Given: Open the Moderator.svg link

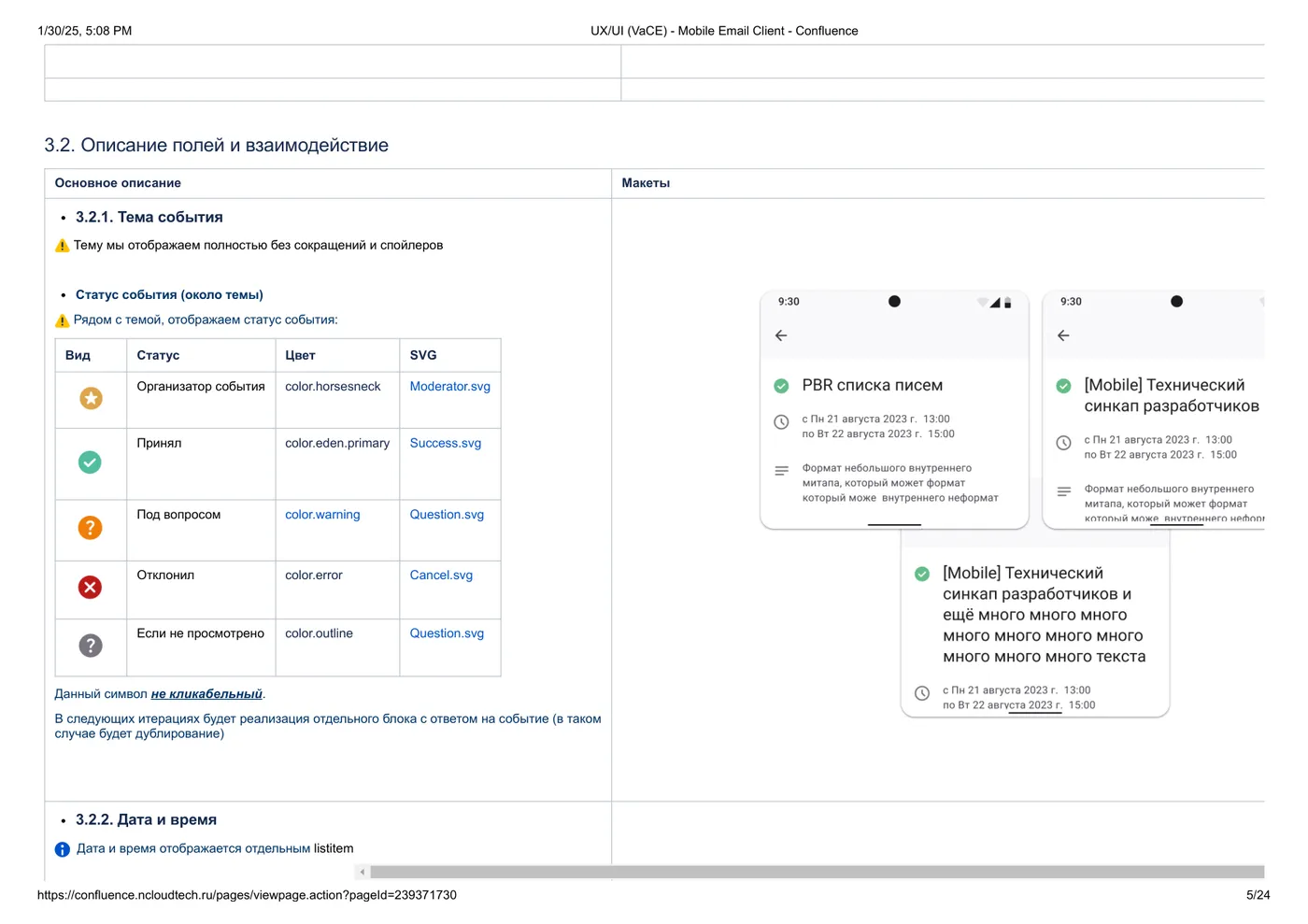Looking at the screenshot, I should pos(449,387).
